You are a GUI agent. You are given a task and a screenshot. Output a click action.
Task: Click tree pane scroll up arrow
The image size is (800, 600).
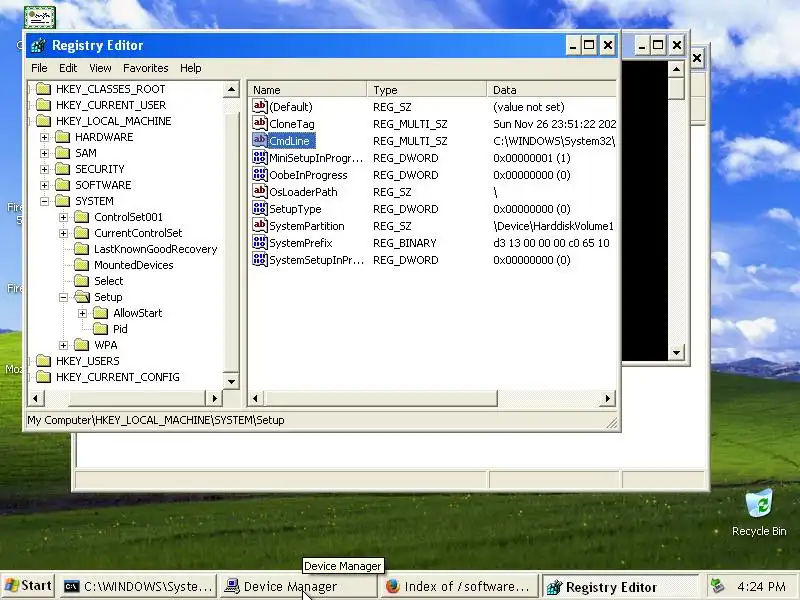coord(231,90)
